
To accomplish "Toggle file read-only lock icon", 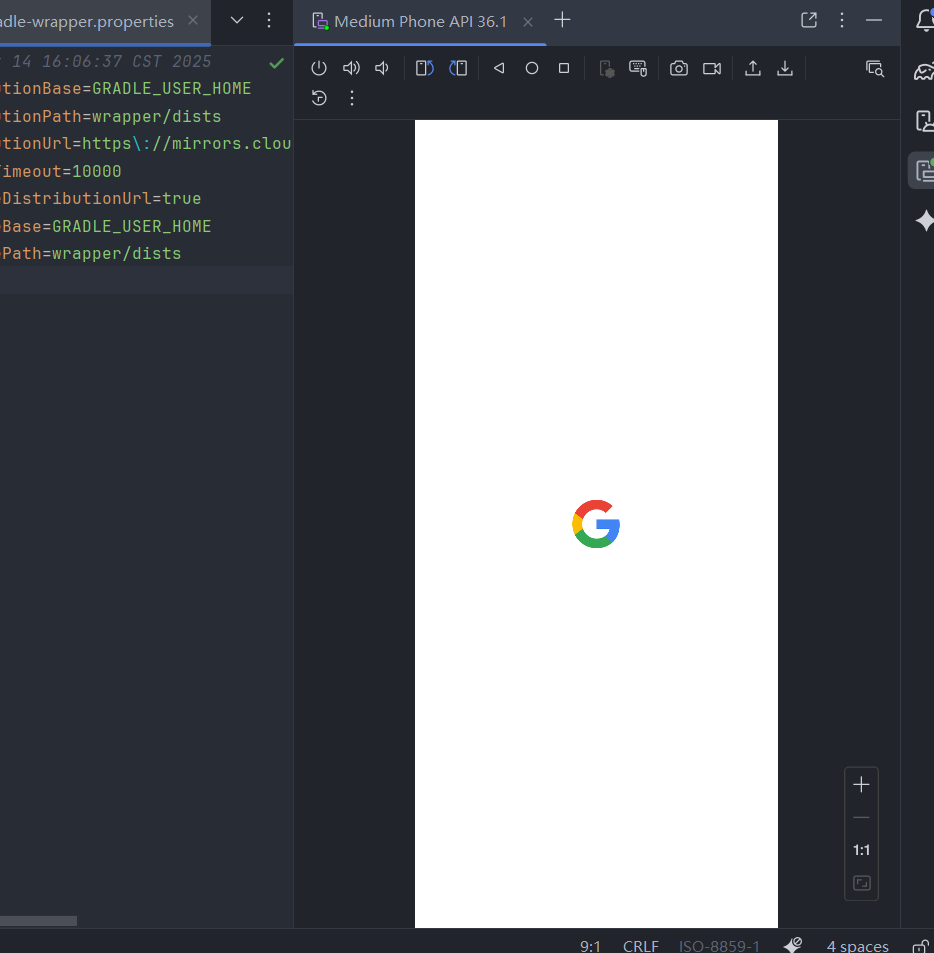I will point(921,946).
